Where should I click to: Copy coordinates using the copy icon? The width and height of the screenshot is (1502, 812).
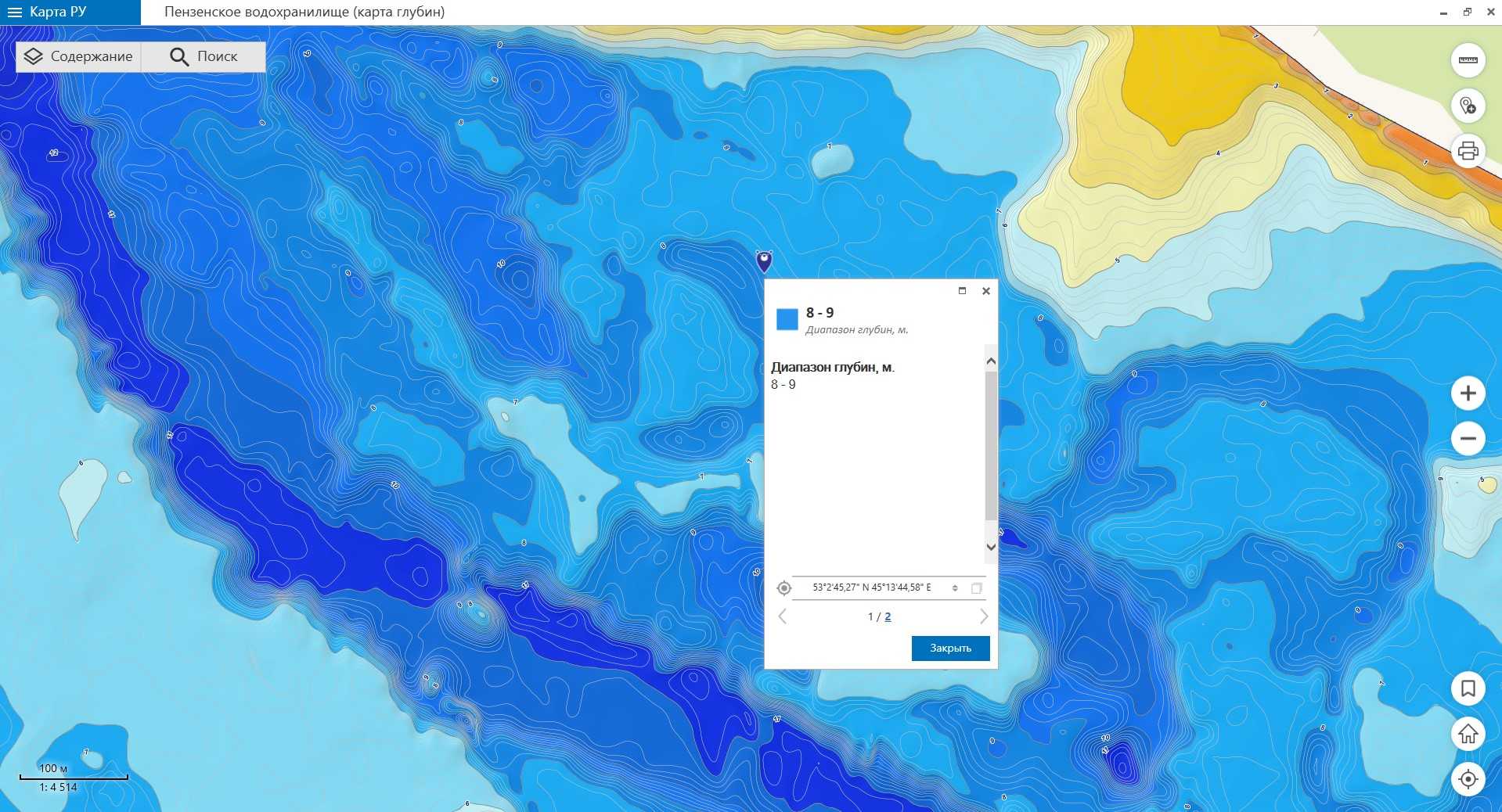click(x=976, y=587)
